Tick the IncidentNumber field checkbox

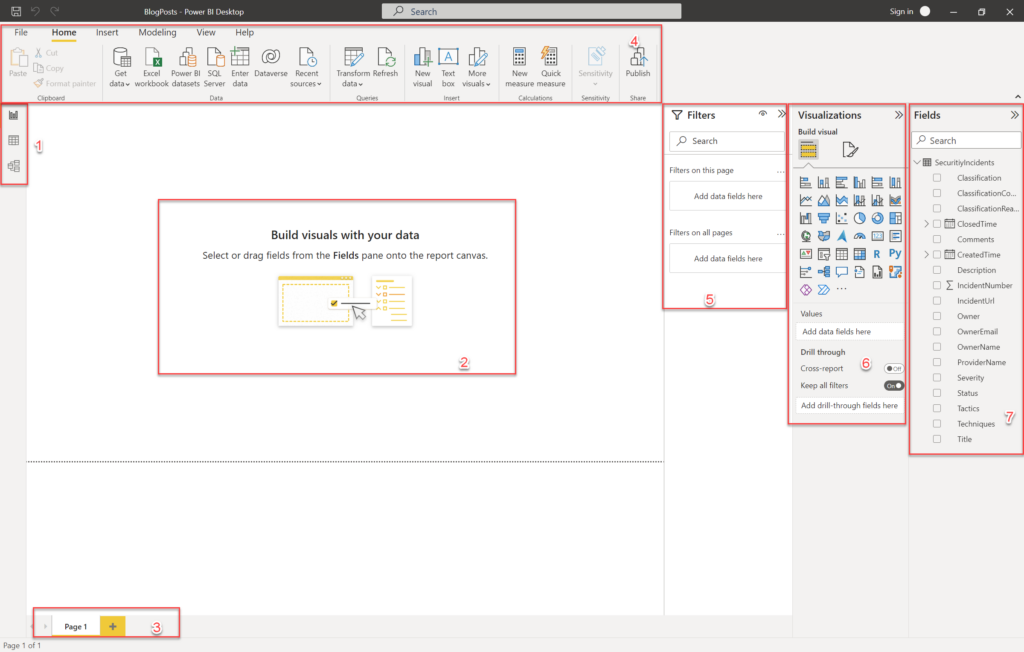pos(937,285)
